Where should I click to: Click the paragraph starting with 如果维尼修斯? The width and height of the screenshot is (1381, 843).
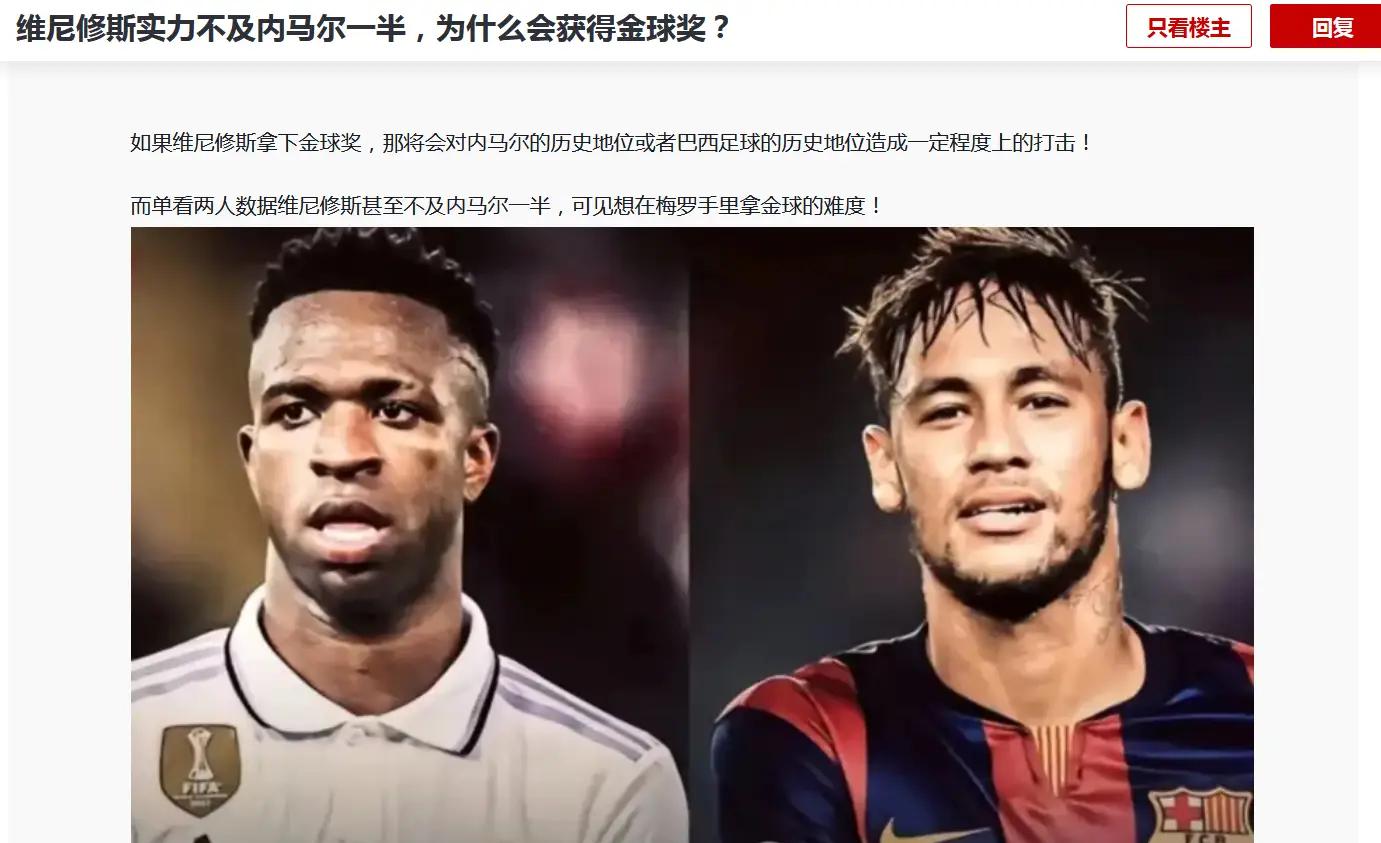[612, 143]
